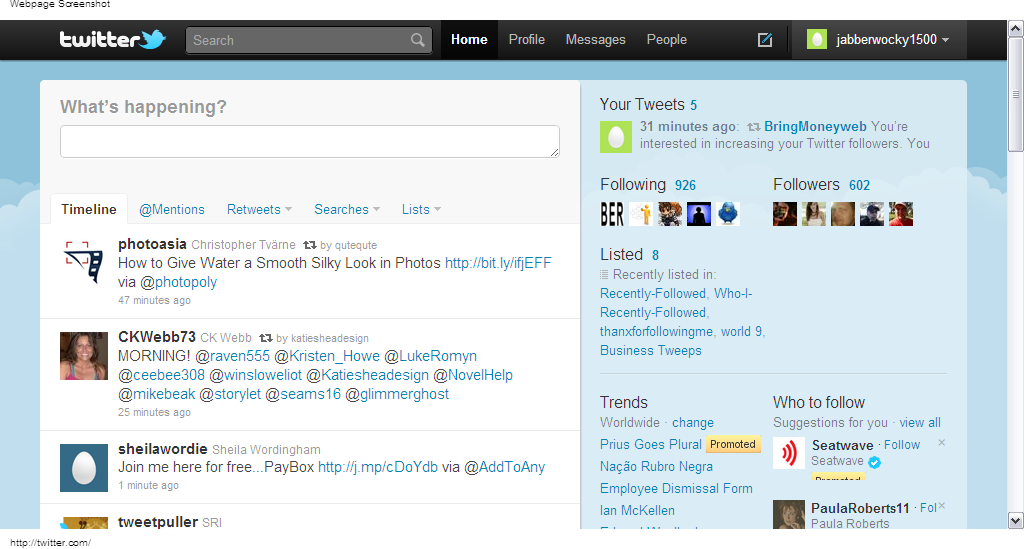Click the retweet icon in CKWebb73's tweet
This screenshot has width=1024, height=549.
tap(266, 338)
